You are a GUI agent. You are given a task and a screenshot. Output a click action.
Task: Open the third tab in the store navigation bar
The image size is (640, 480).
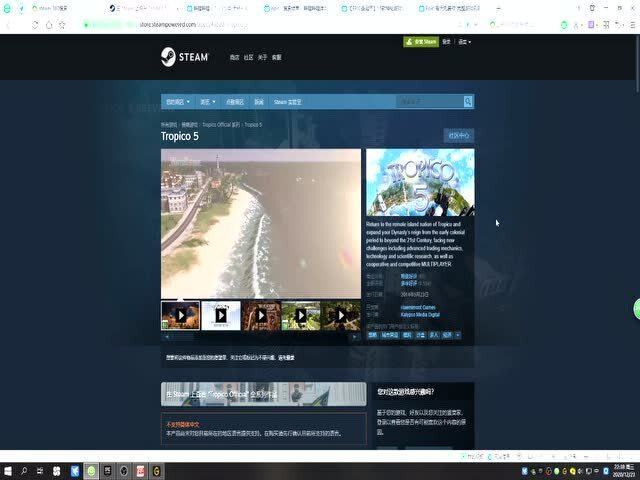(235, 102)
